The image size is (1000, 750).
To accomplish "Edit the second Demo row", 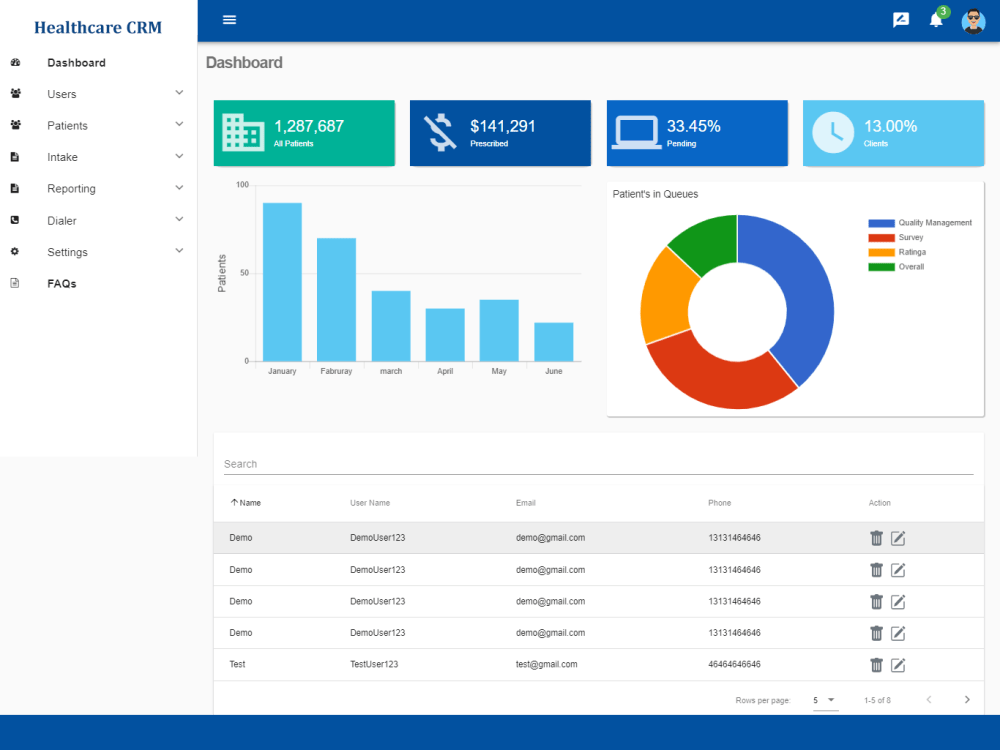I will [898, 570].
